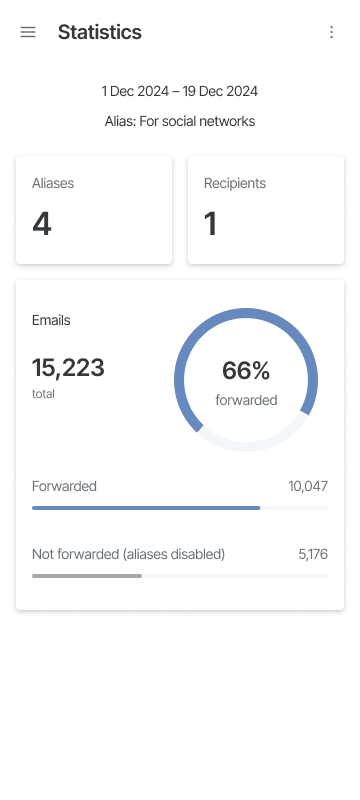Open the Aliases card showing 4
Viewport: 360px width, 800px height.
[94, 210]
